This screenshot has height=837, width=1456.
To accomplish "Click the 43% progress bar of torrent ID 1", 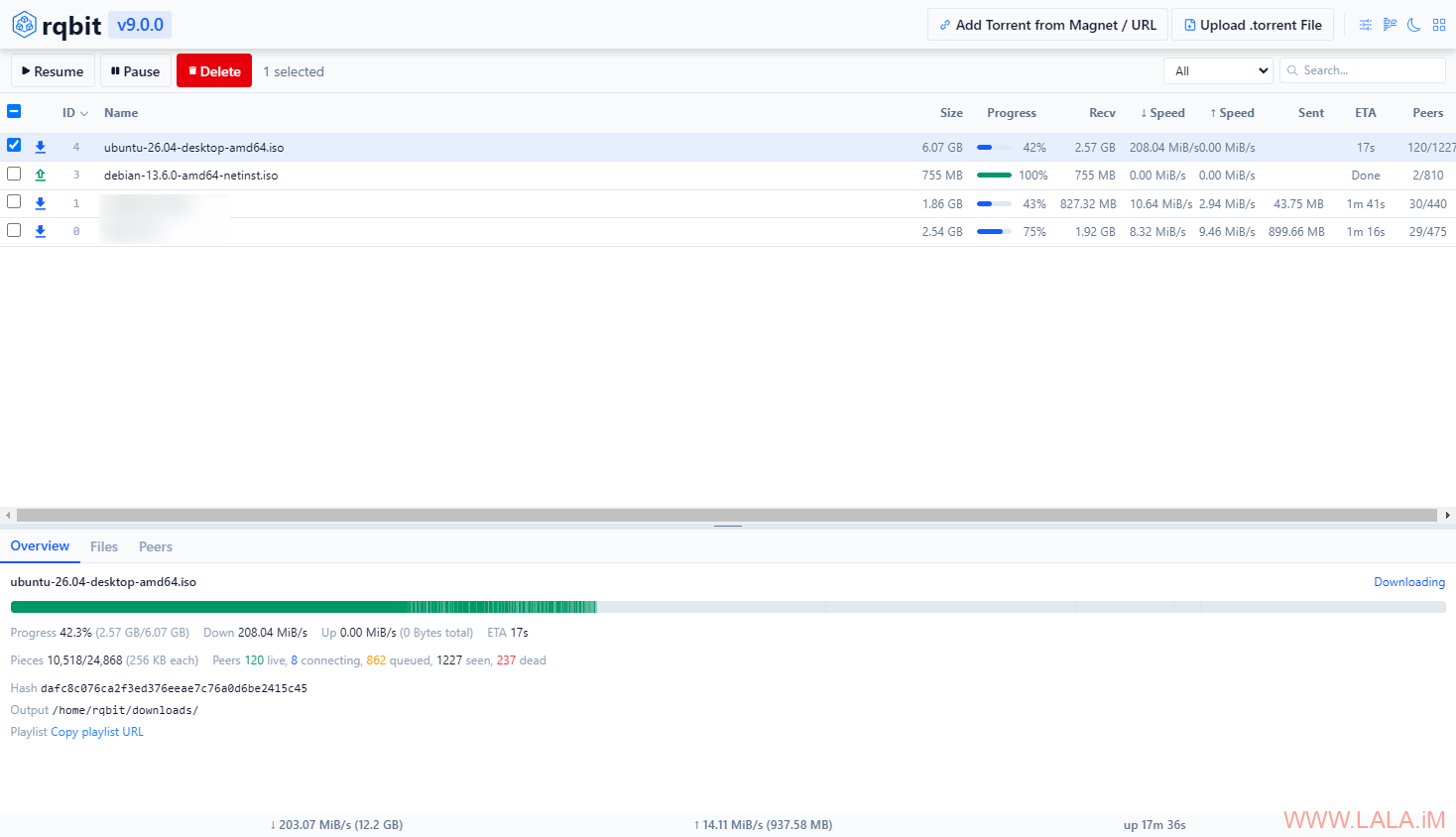I will (x=995, y=204).
